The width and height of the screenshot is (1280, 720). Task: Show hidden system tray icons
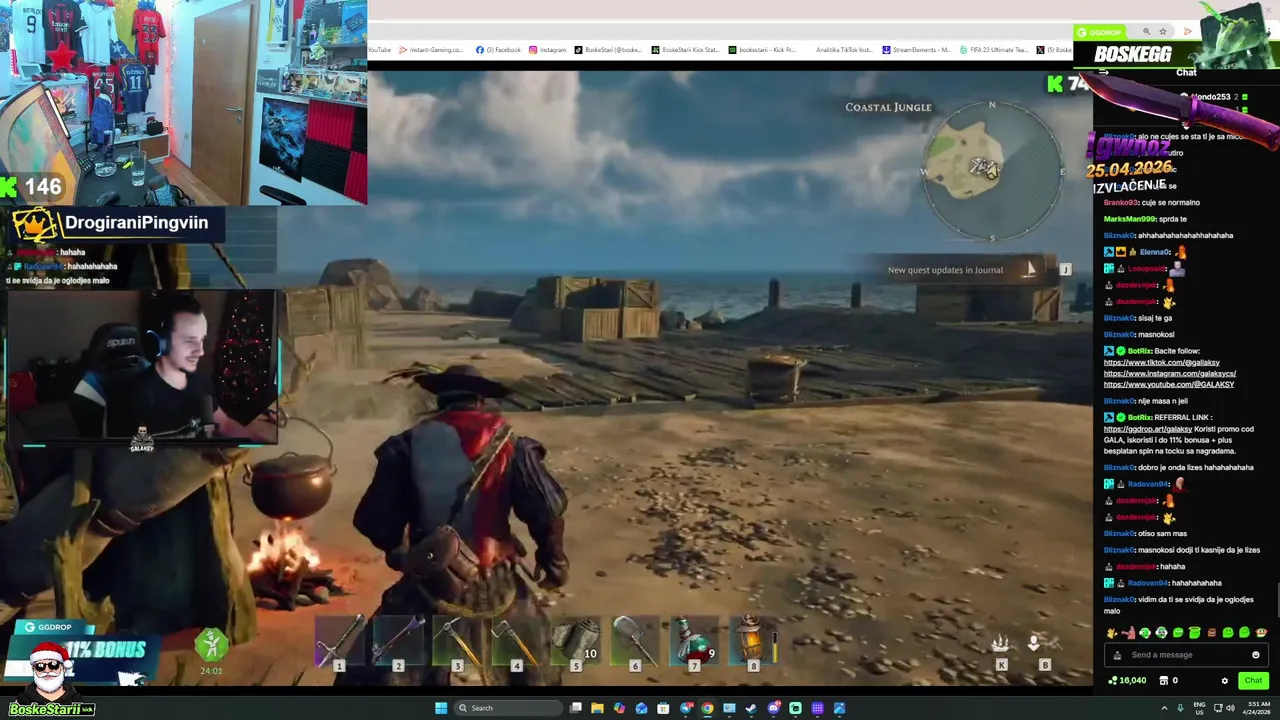coord(1166,708)
